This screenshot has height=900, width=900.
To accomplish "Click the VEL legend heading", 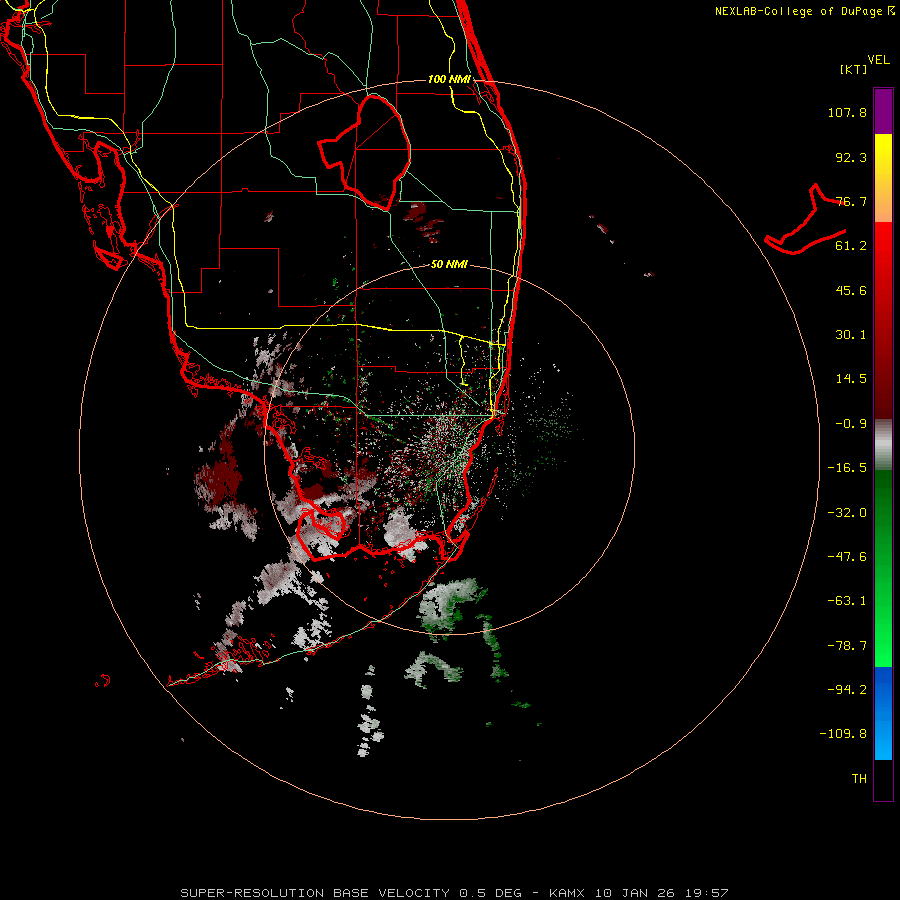I will [878, 60].
